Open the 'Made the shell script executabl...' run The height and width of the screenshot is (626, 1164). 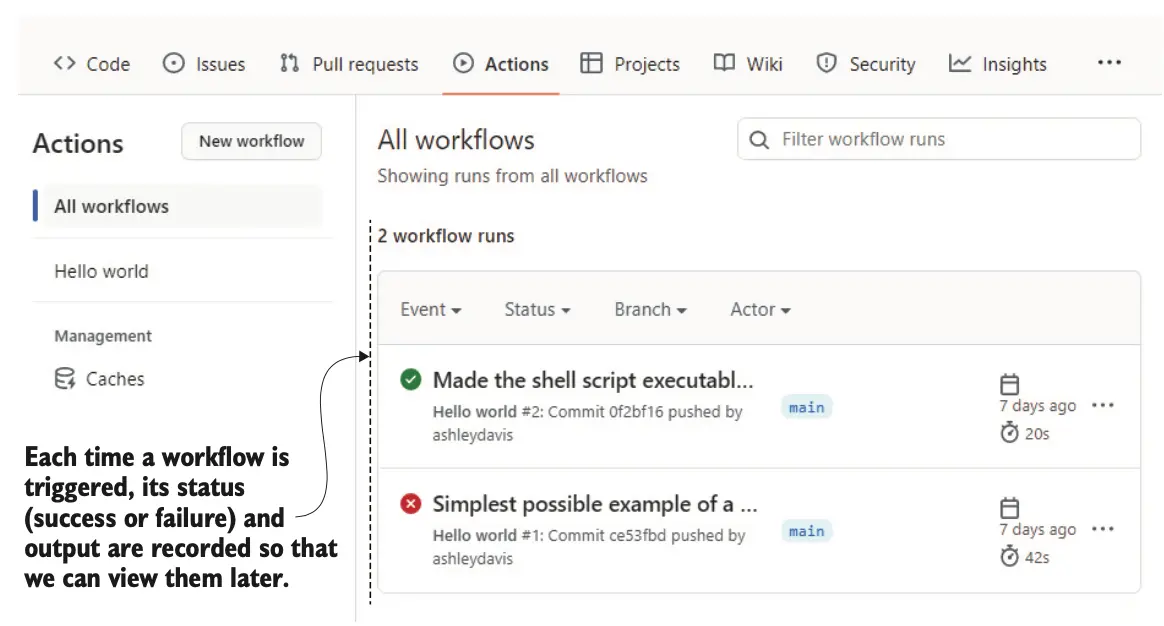click(592, 380)
